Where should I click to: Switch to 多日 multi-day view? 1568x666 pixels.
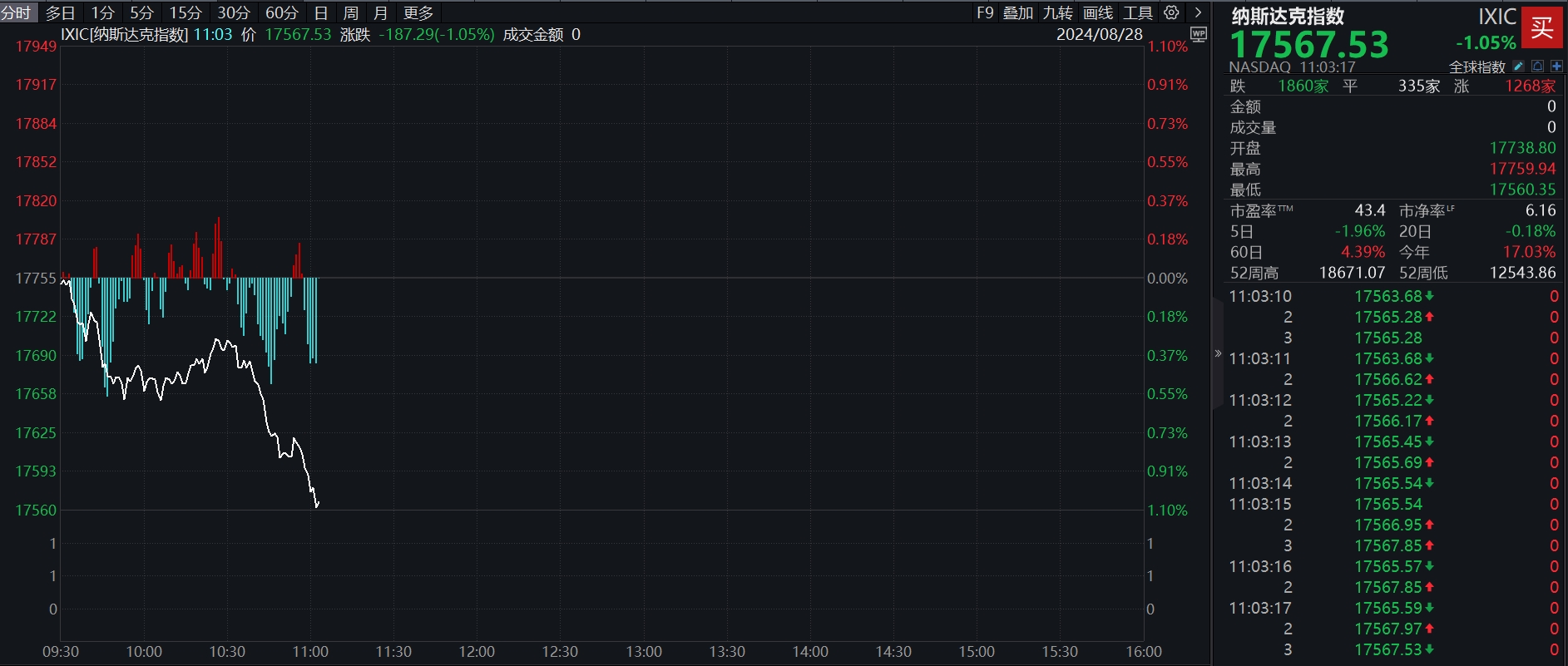click(x=60, y=12)
